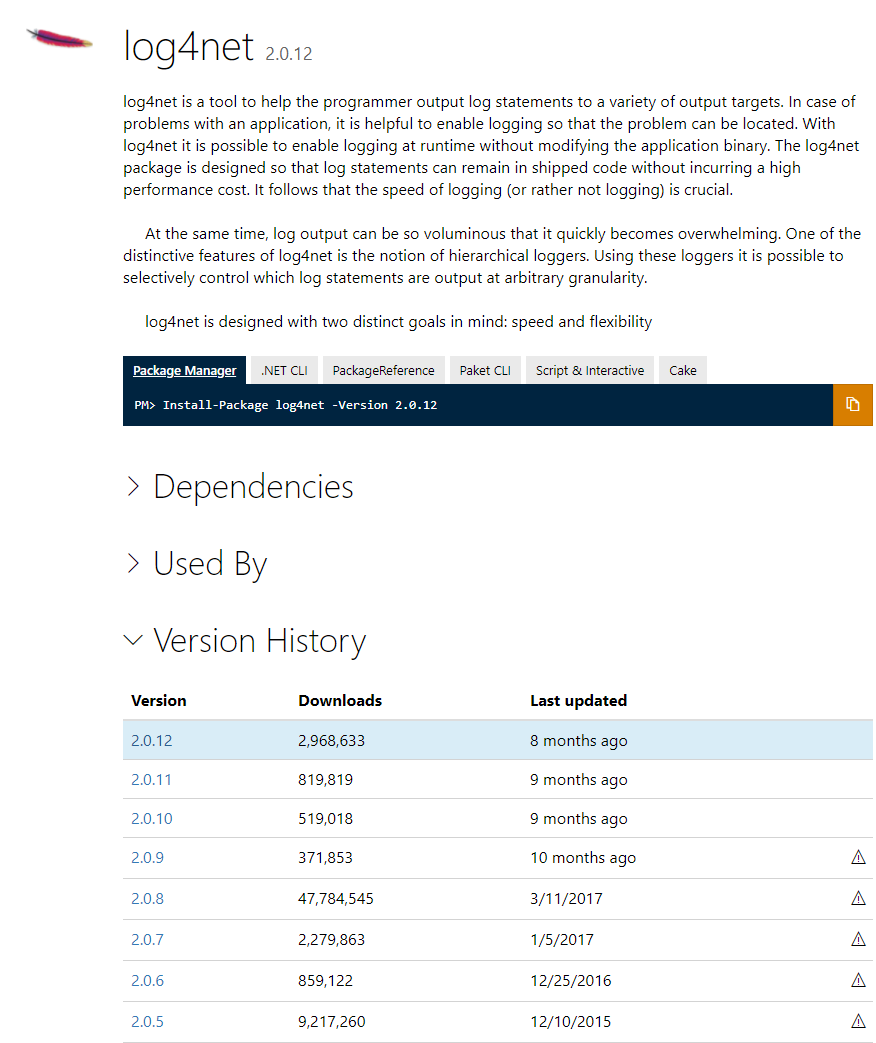This screenshot has height=1043, width=876.
Task: Click the Apache feather logo
Action: point(58,40)
